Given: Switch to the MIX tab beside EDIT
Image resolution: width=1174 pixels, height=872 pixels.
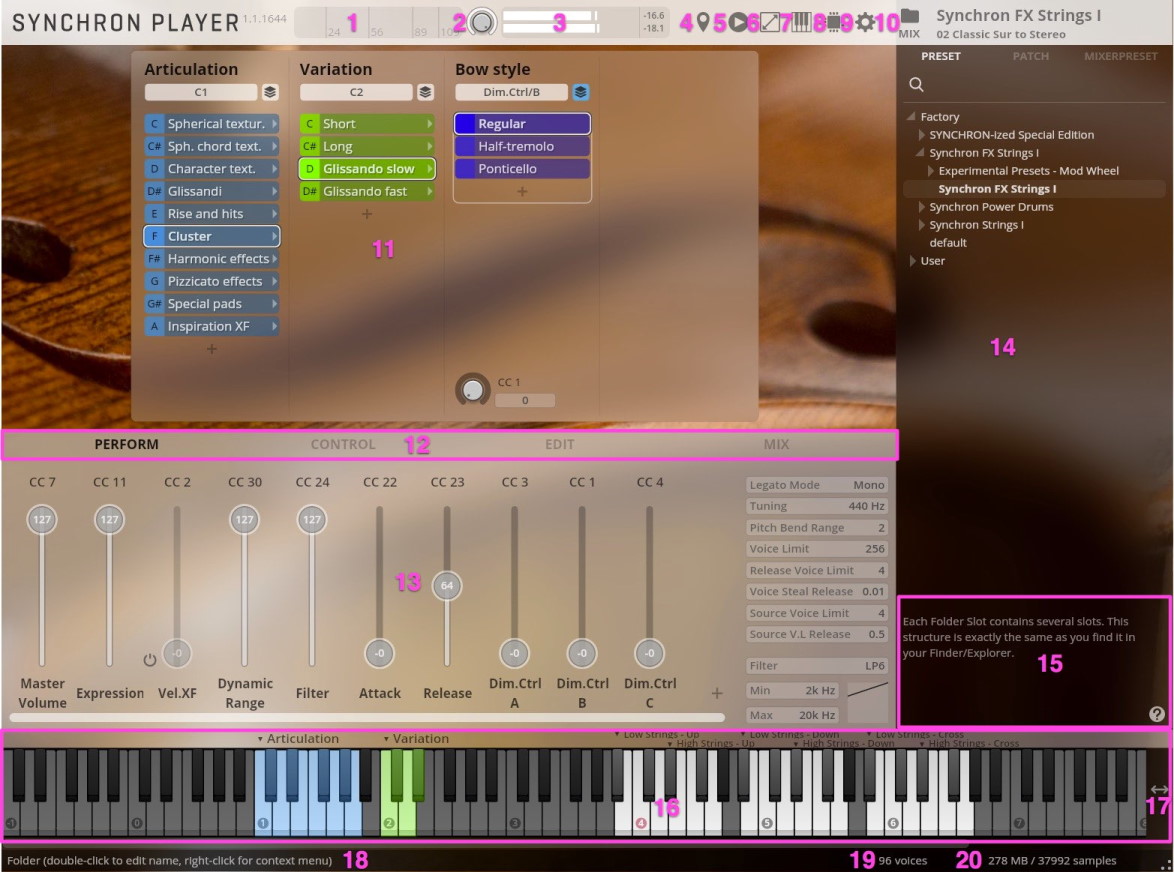Looking at the screenshot, I should [x=776, y=445].
